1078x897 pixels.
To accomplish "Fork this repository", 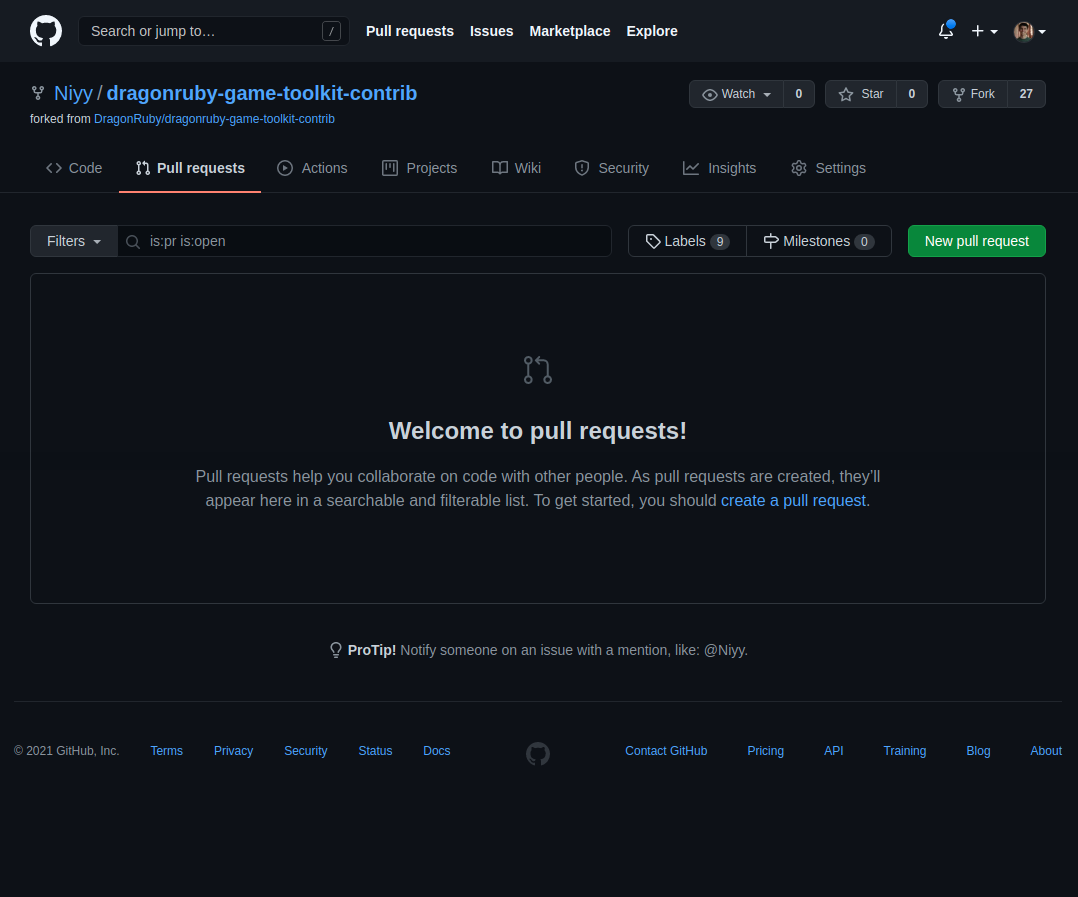I will click(x=973, y=94).
